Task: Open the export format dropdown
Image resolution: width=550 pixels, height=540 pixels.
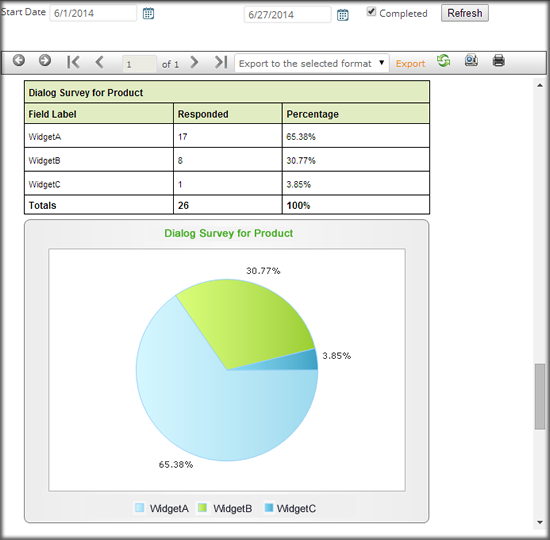Action: (311, 63)
